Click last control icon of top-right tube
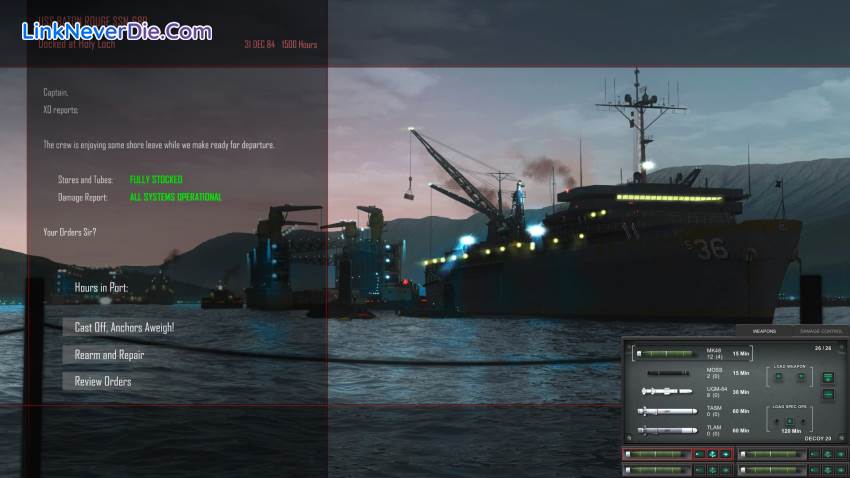This screenshot has height=478, width=850. pyautogui.click(x=840, y=454)
